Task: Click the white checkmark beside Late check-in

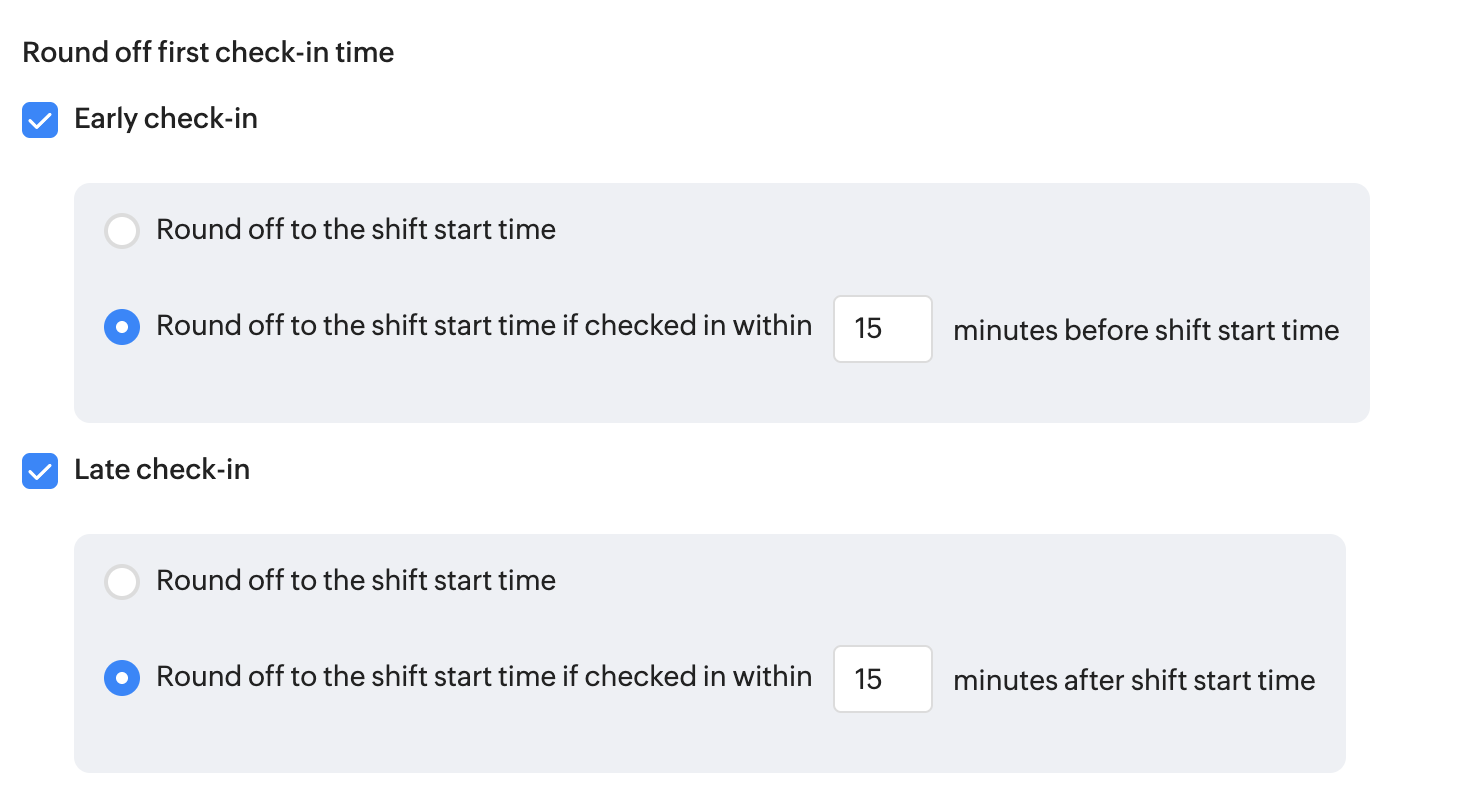Action: [x=40, y=471]
